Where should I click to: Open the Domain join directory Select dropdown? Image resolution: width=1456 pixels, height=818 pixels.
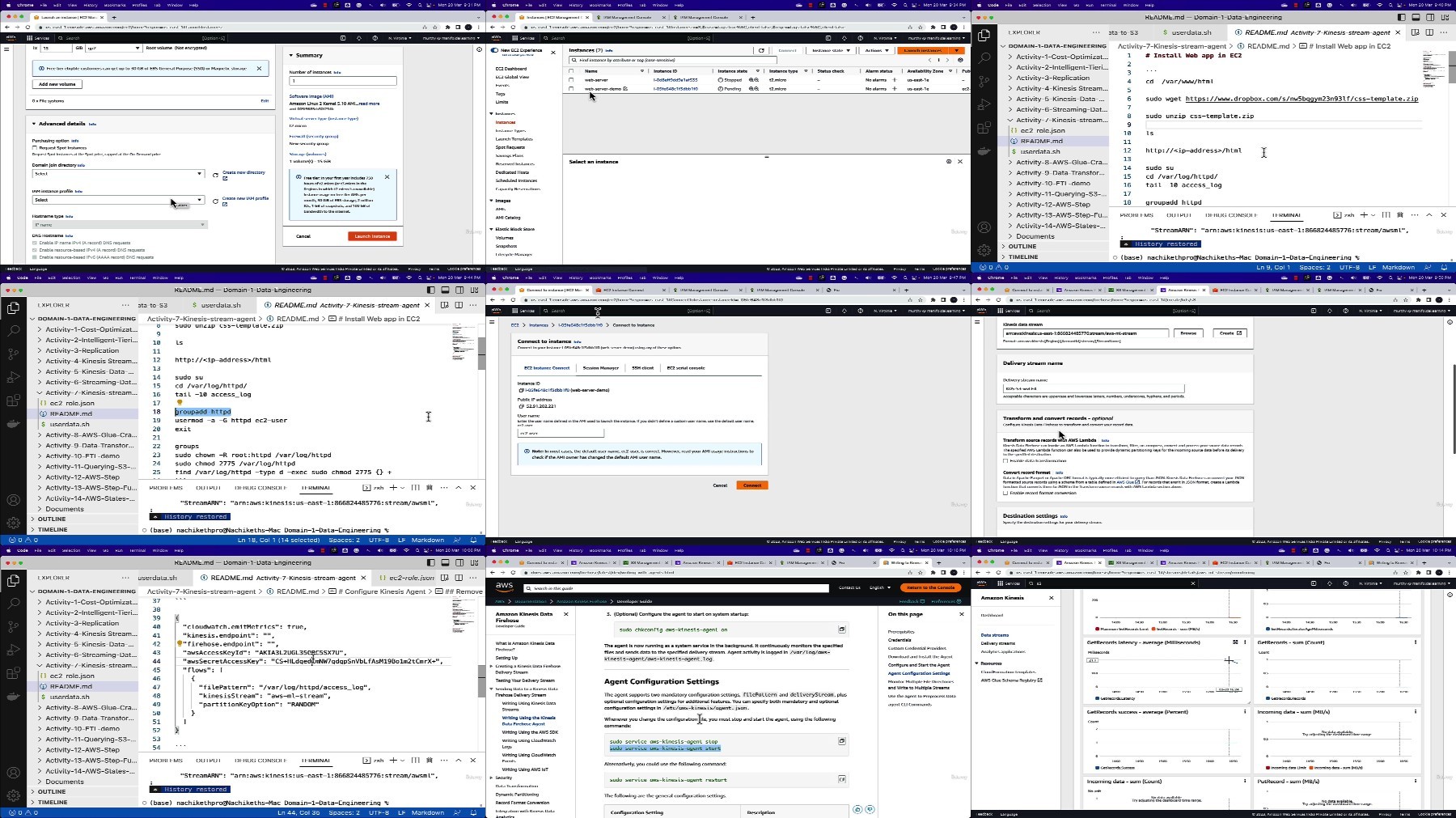coord(119,174)
